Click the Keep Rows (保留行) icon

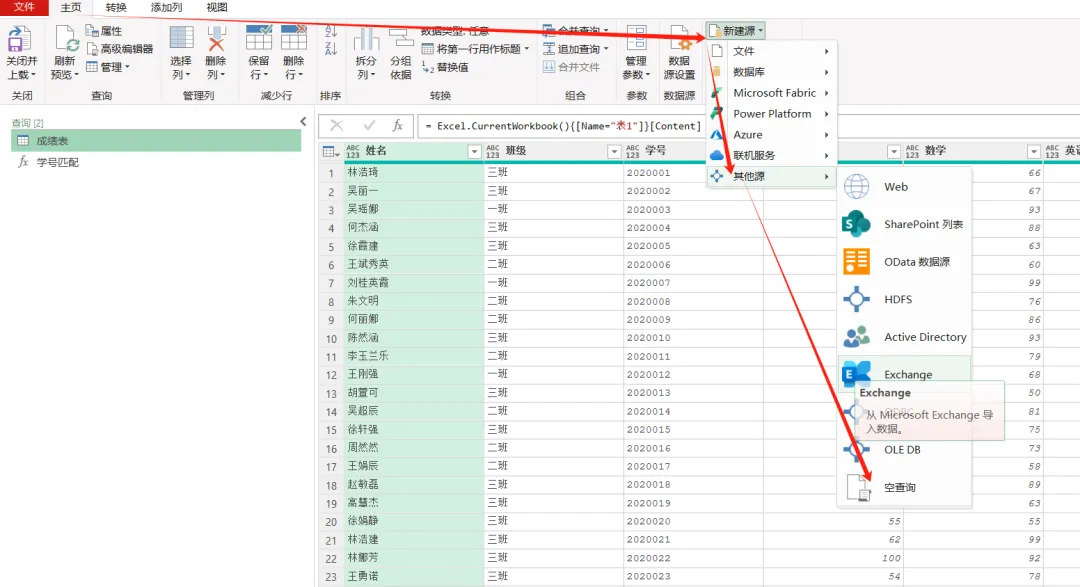pyautogui.click(x=259, y=39)
